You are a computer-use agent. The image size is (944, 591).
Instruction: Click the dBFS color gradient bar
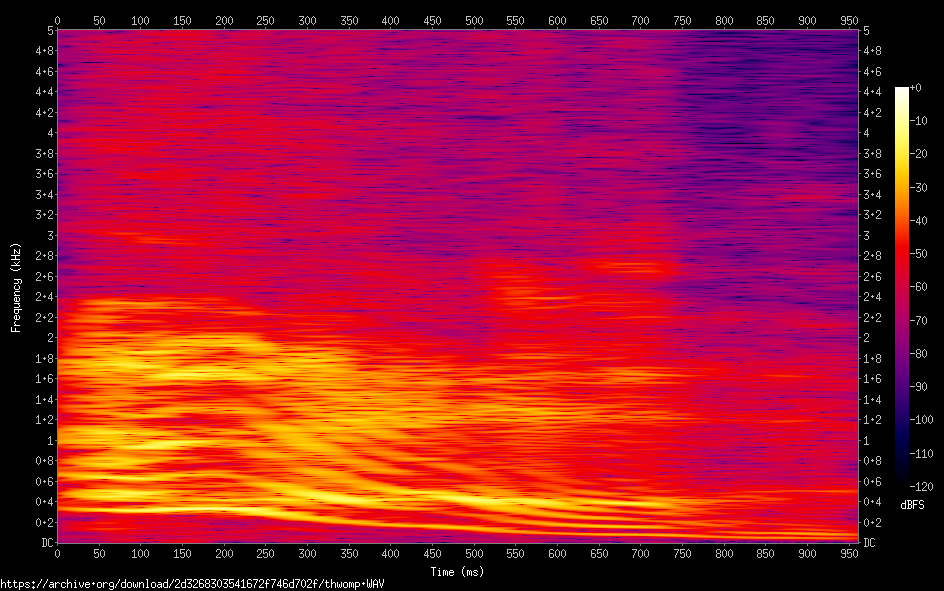tap(902, 286)
